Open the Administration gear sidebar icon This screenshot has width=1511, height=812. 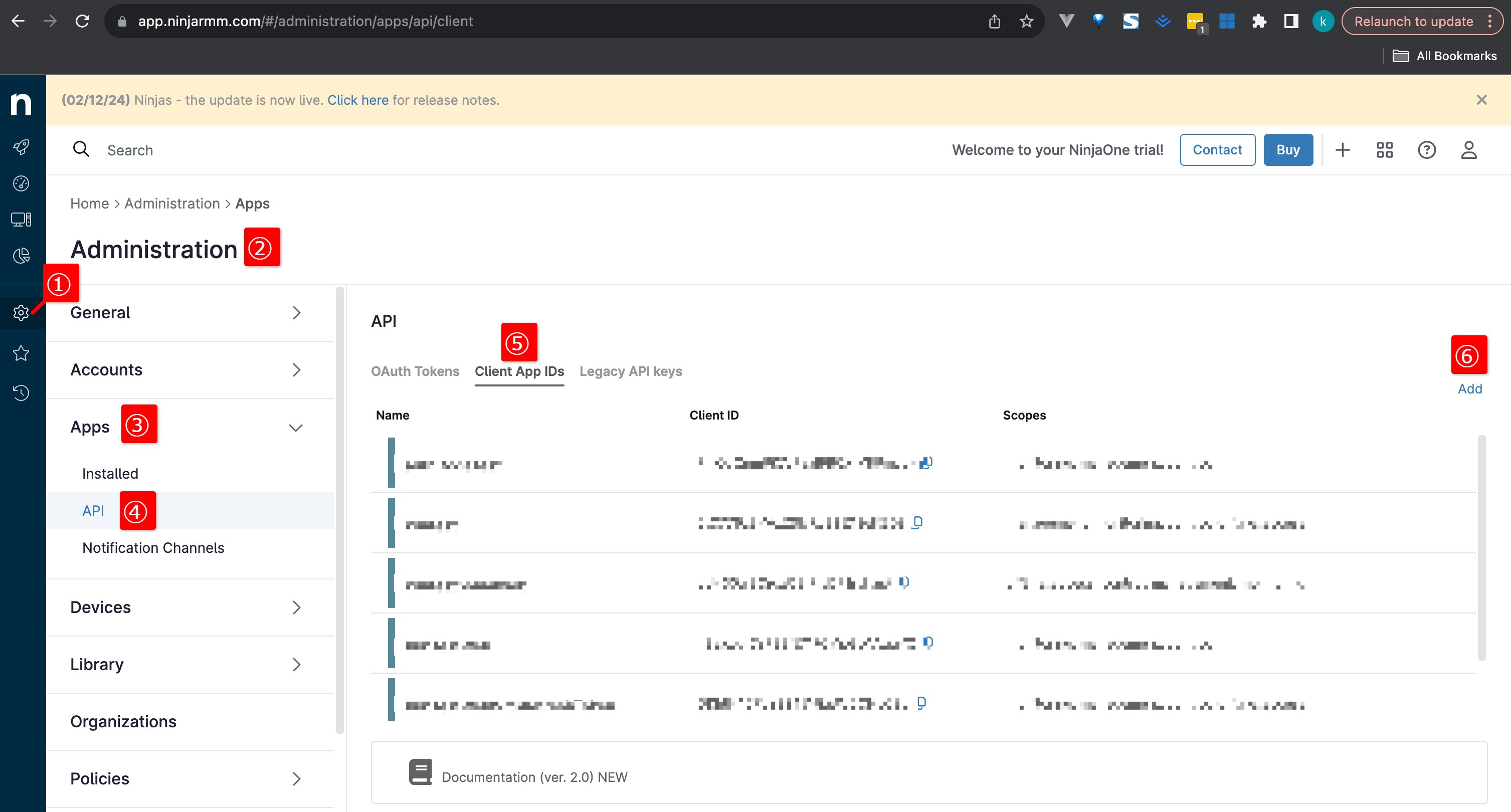click(21, 312)
